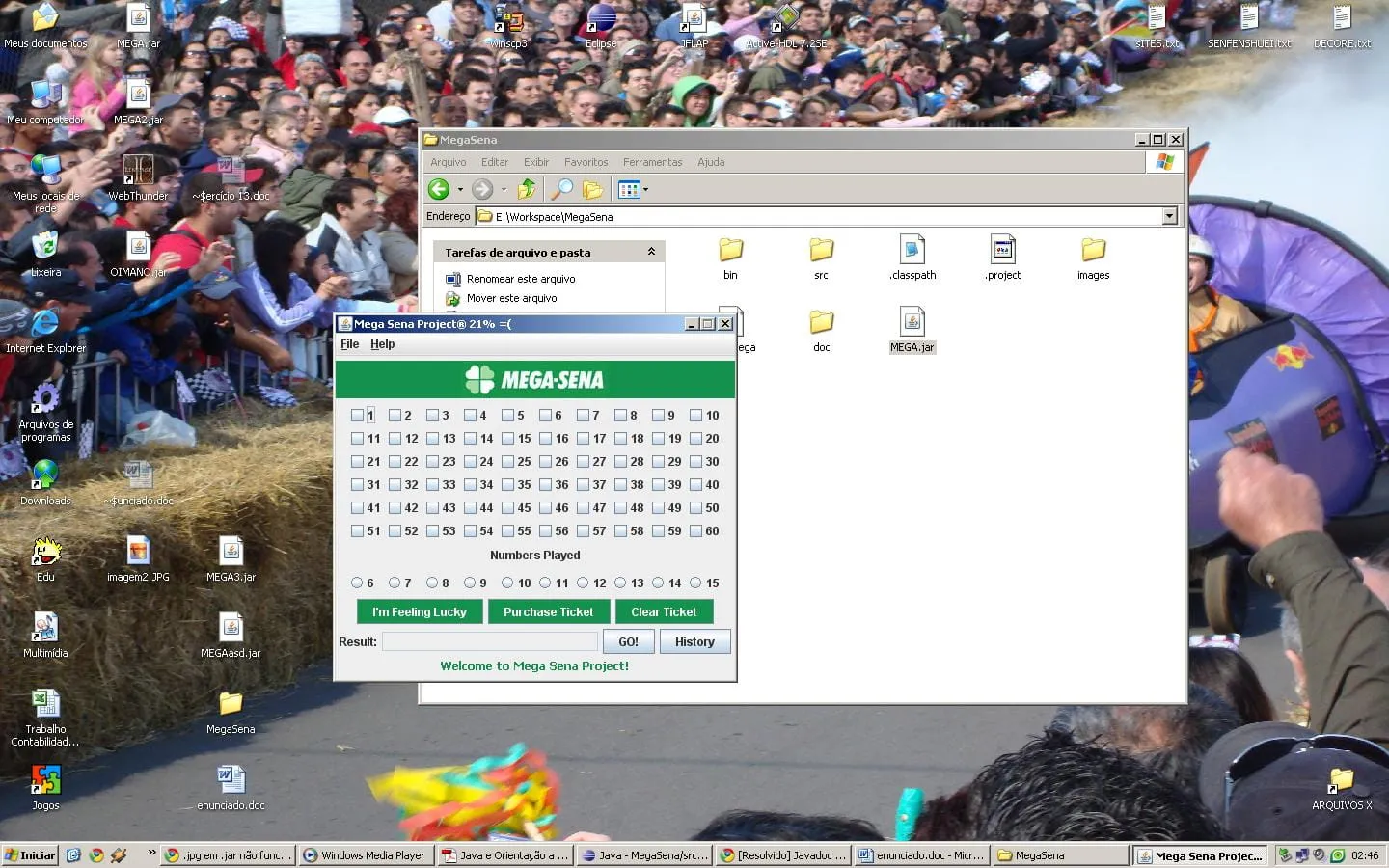
Task: Focus the Result text field
Action: (490, 641)
